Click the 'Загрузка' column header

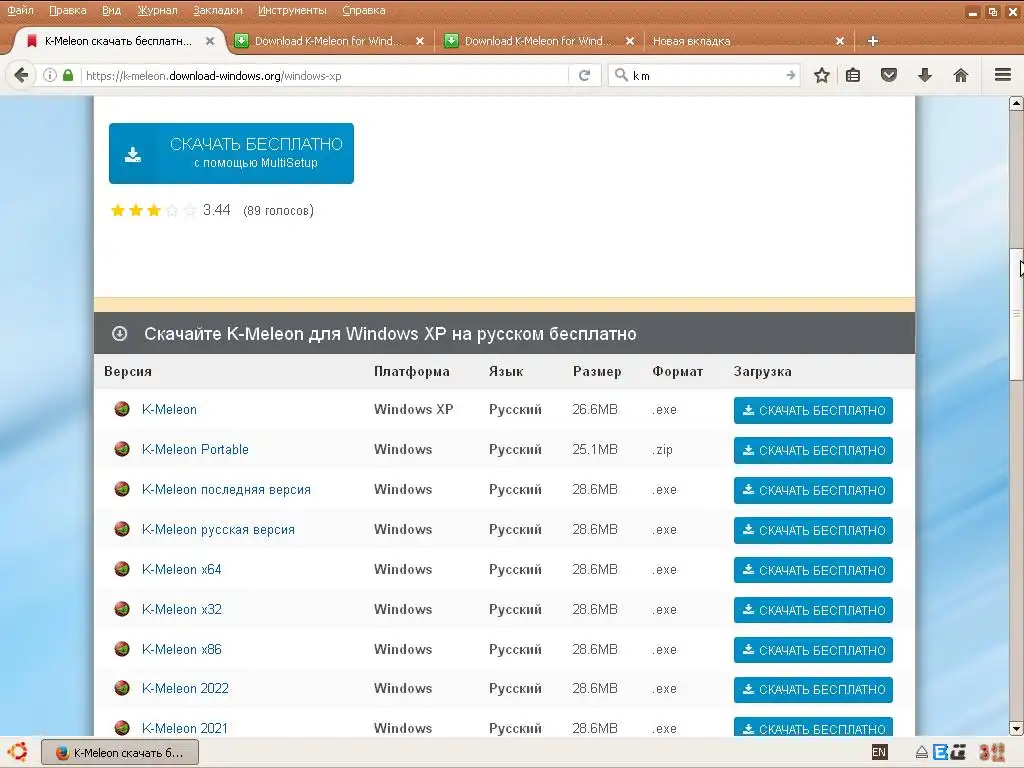762,371
